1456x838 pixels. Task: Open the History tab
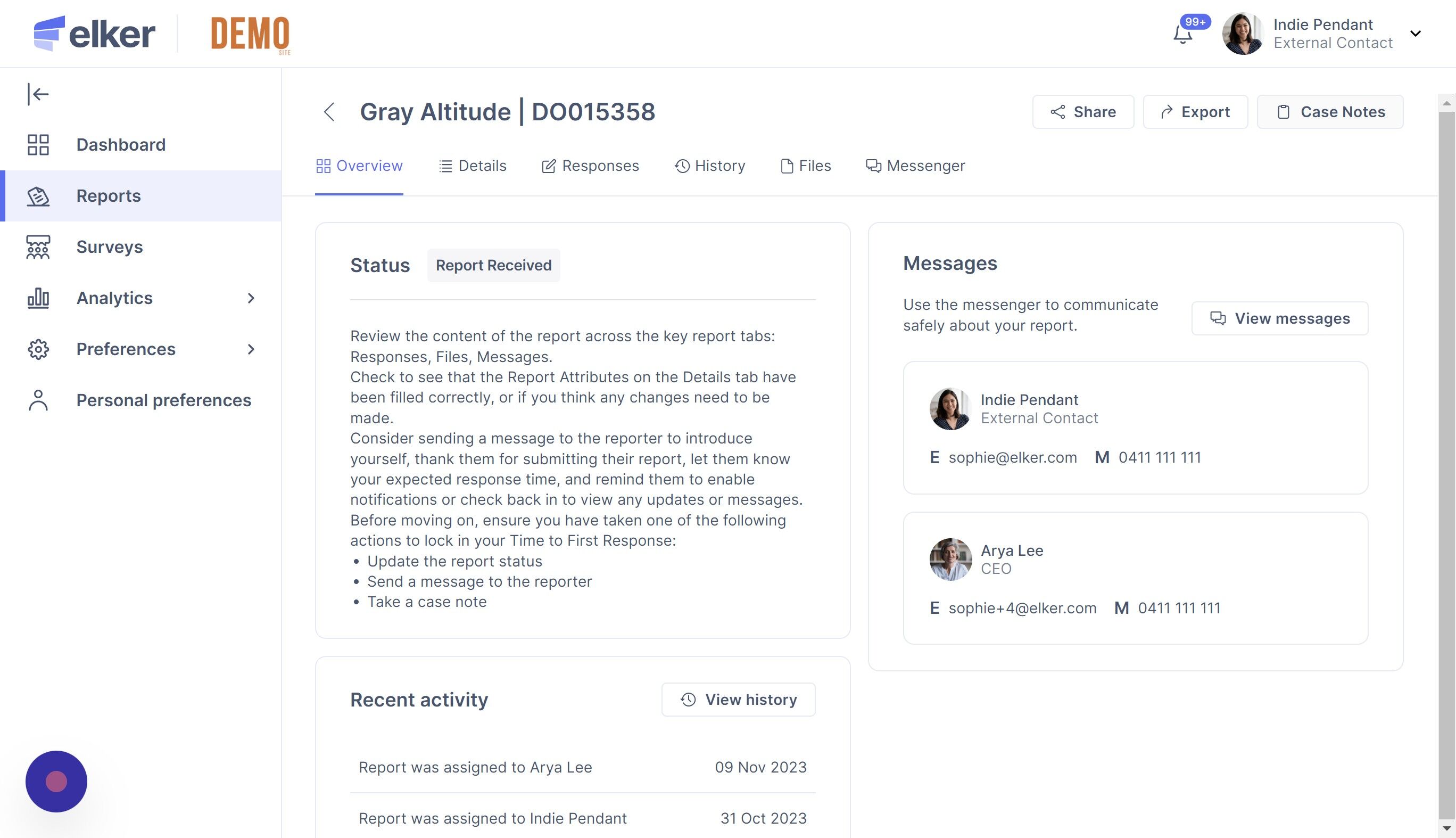(710, 166)
